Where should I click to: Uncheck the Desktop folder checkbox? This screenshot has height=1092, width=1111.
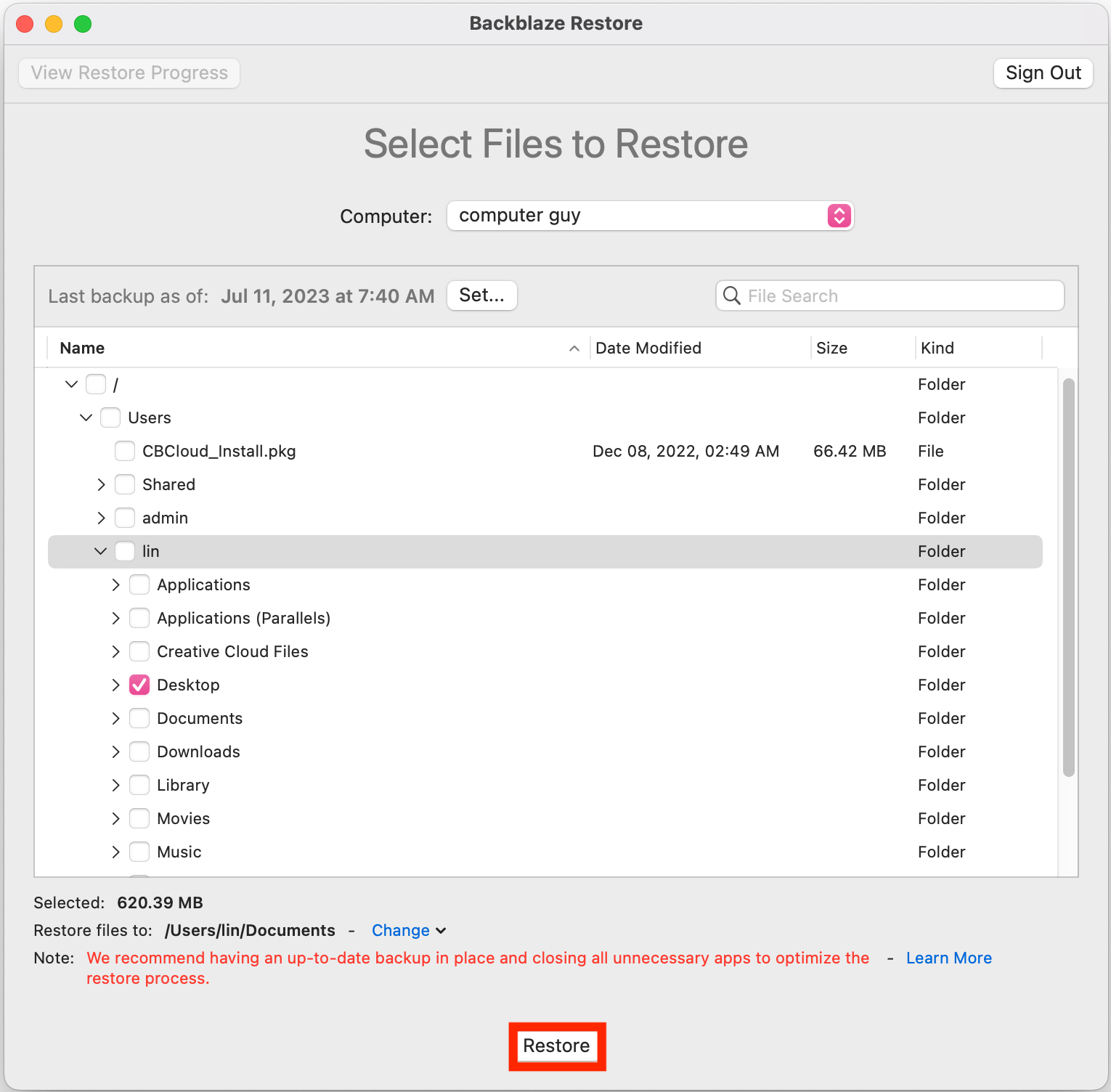point(139,685)
